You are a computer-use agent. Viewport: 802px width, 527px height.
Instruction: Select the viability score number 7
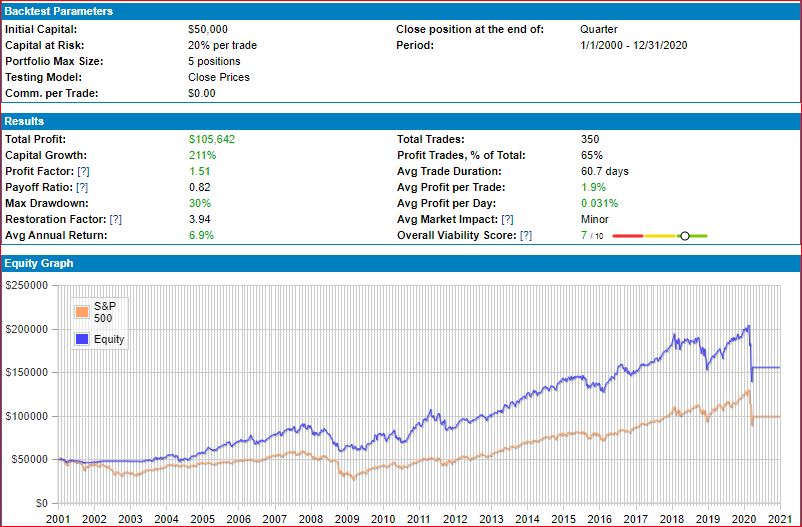584,235
